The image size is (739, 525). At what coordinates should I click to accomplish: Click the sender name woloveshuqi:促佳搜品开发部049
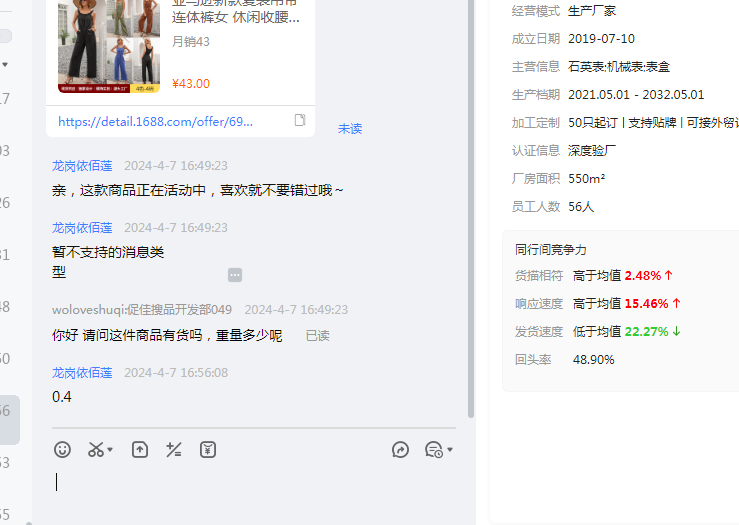(x=142, y=310)
